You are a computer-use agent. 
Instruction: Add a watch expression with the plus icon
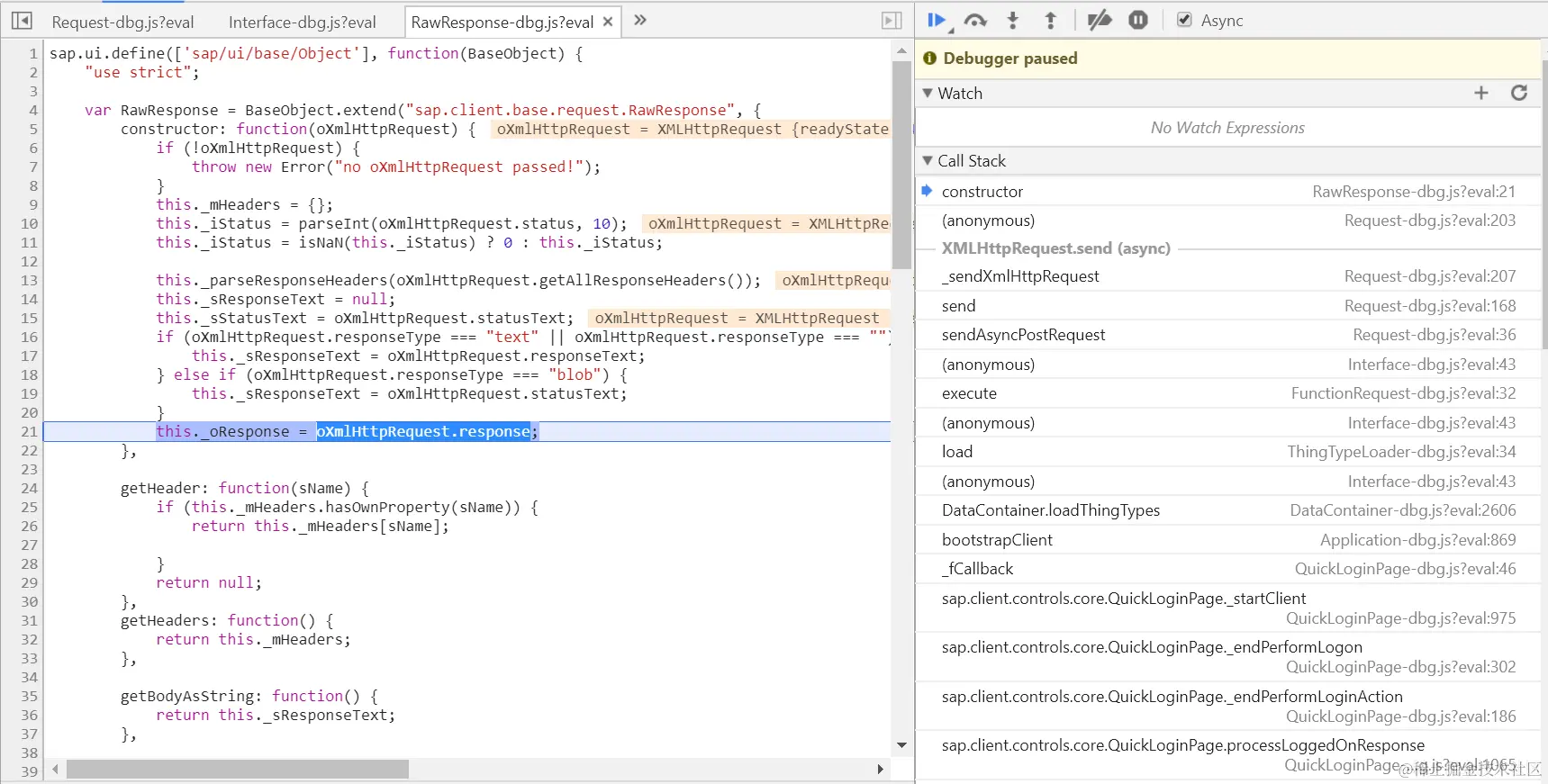pyautogui.click(x=1481, y=93)
